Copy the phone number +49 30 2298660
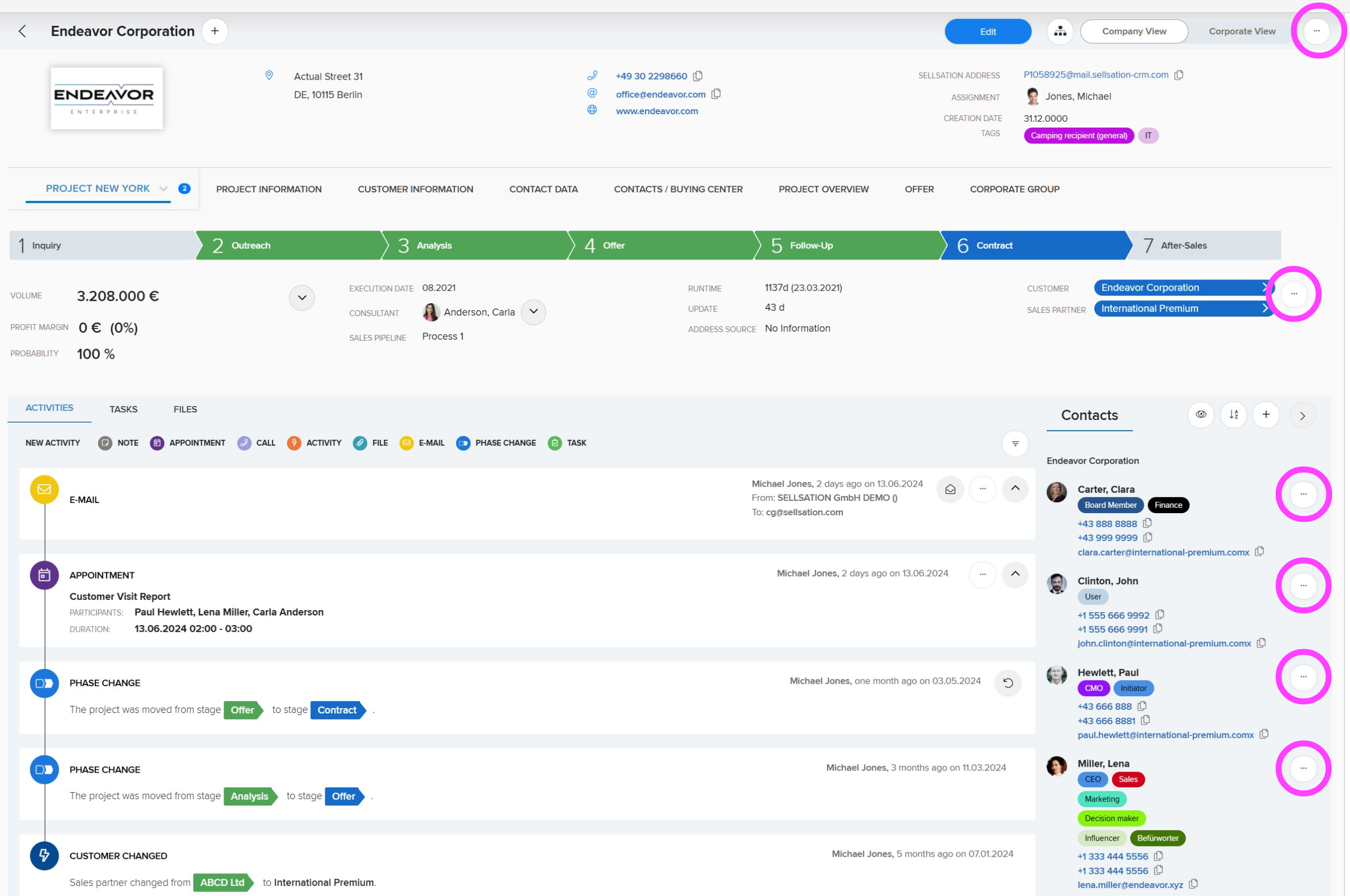The image size is (1350, 896). [697, 76]
